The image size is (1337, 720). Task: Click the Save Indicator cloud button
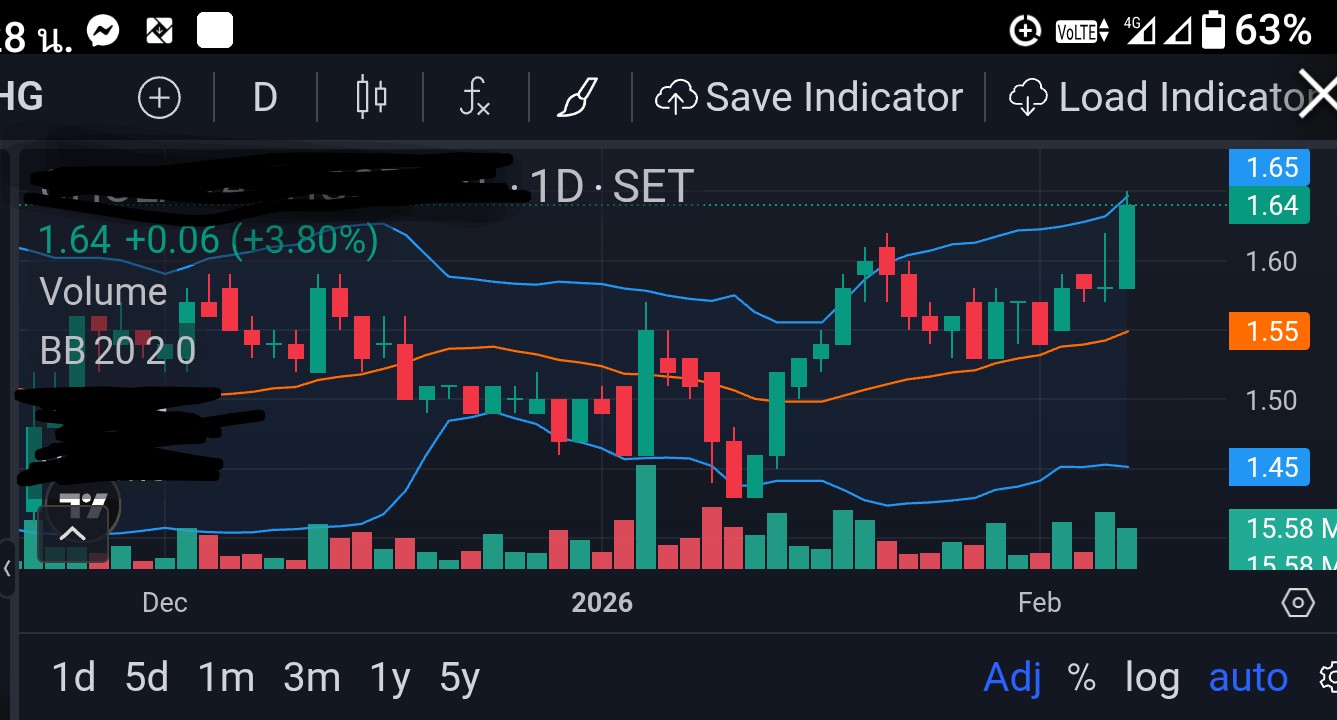pyautogui.click(x=808, y=98)
